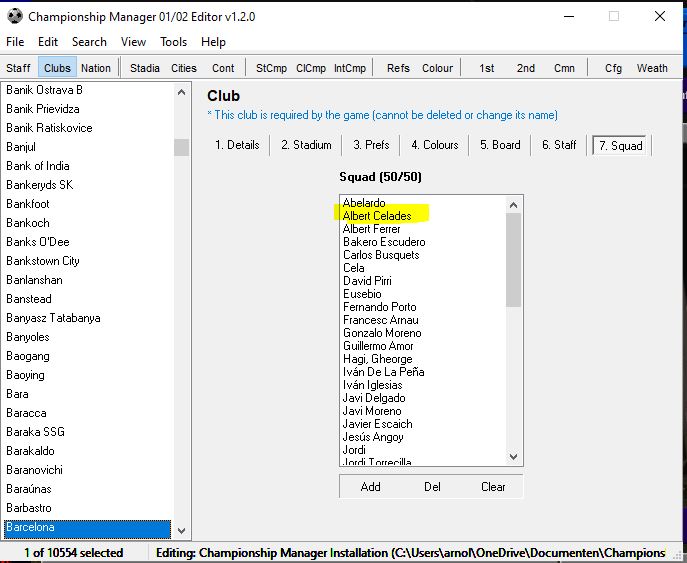Open the Tools menu
687x563 pixels.
tap(174, 42)
